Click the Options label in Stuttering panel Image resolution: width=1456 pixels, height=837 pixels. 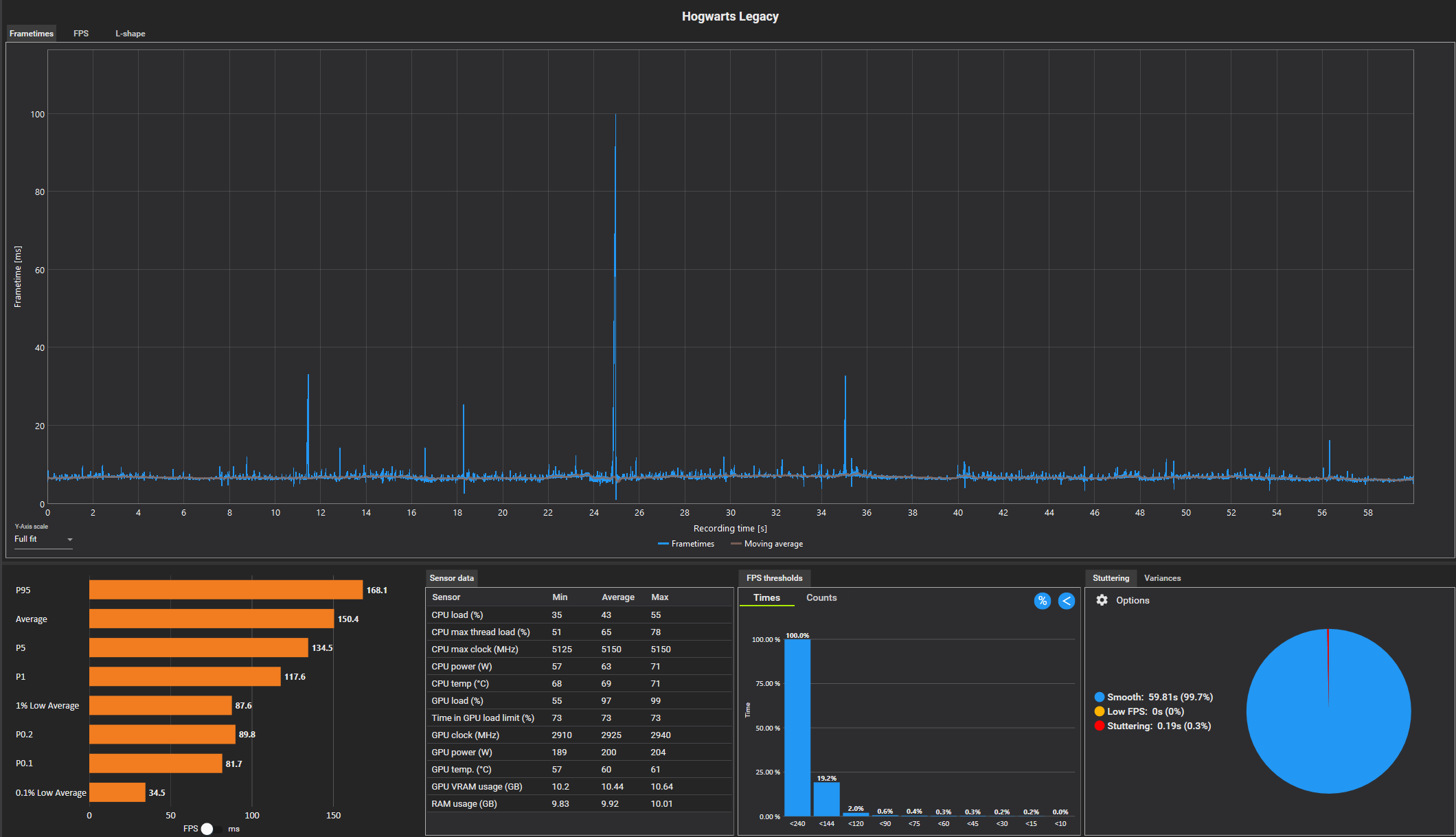(x=1132, y=600)
